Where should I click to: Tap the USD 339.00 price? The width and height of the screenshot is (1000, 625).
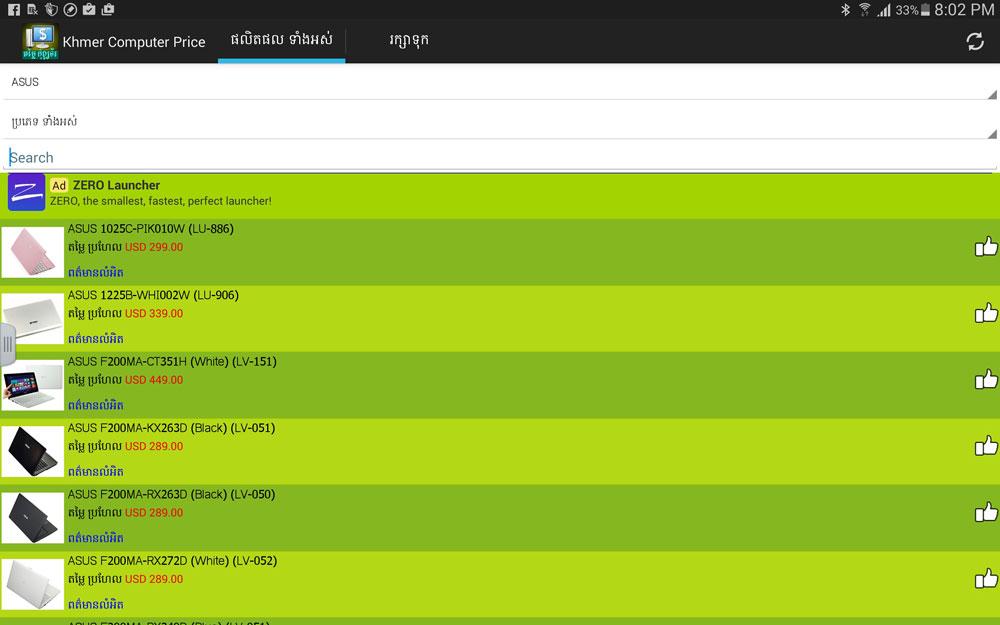coord(154,313)
